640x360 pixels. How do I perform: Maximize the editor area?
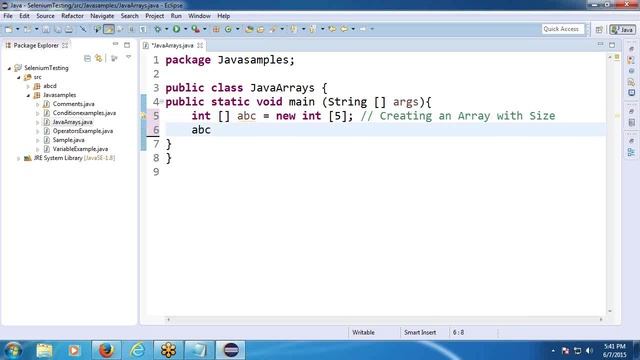click(612, 45)
